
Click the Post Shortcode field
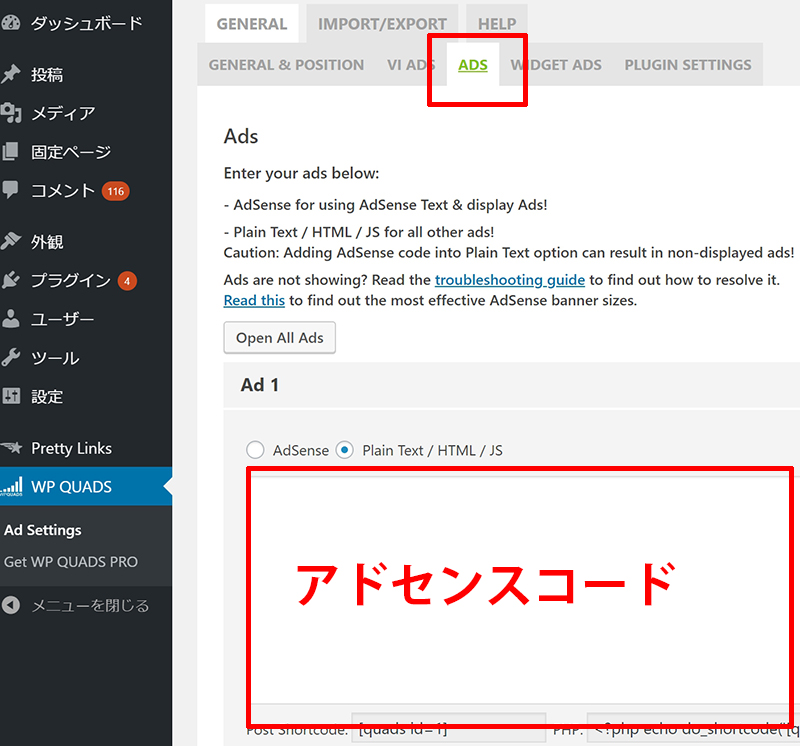click(x=448, y=729)
